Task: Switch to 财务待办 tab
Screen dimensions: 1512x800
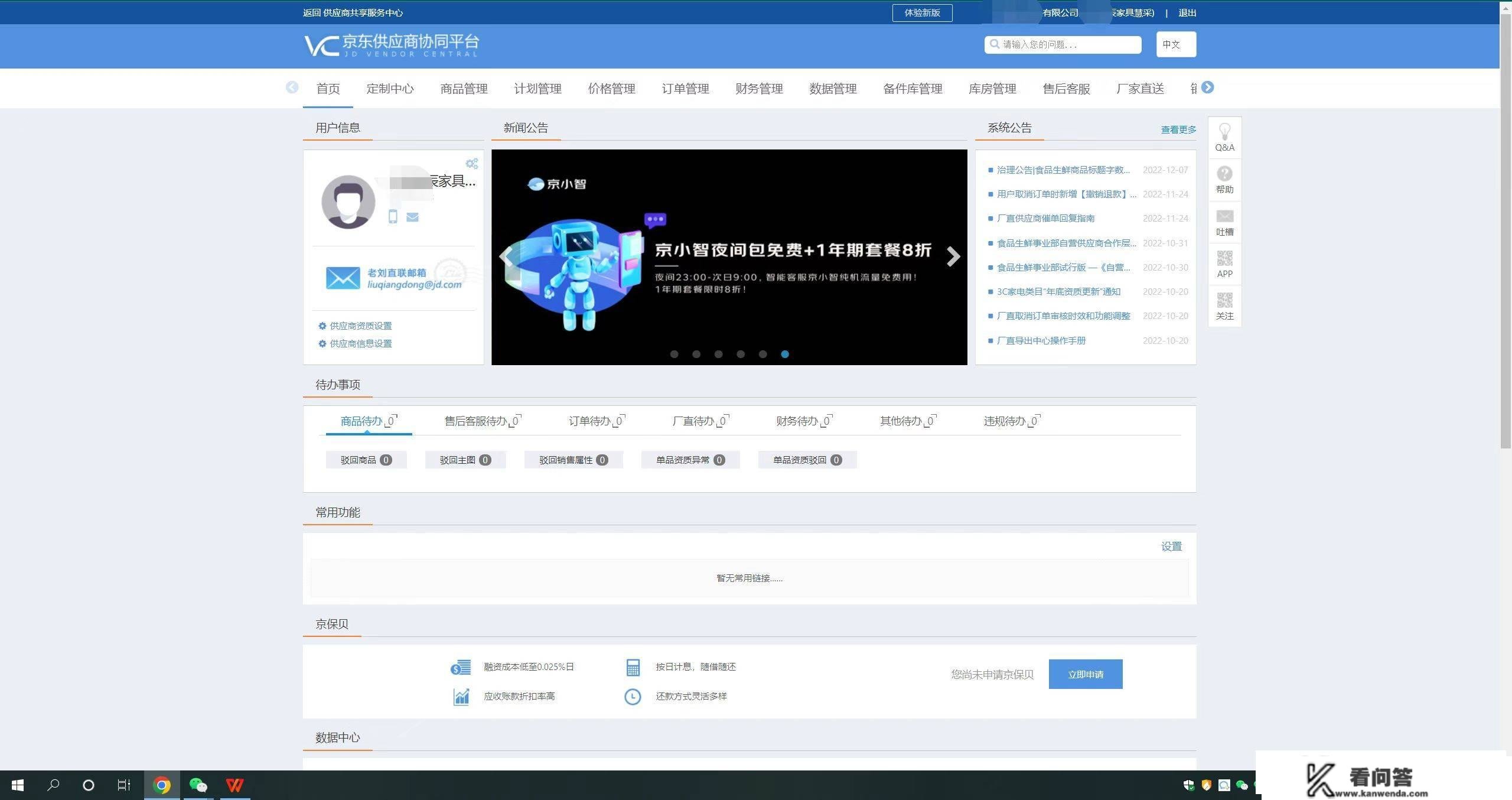Action: 804,421
